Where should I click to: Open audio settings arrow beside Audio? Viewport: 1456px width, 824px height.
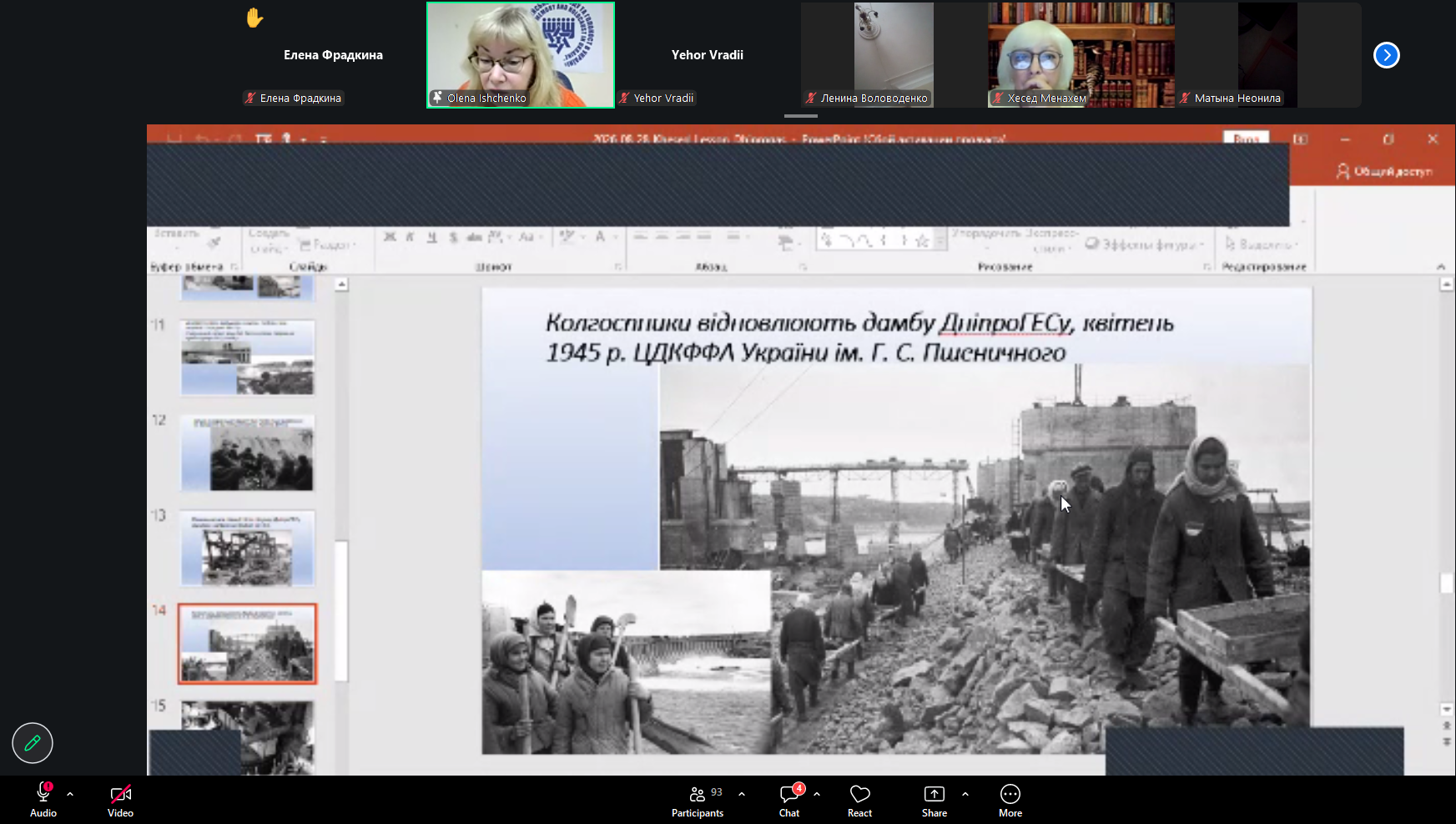[70, 794]
